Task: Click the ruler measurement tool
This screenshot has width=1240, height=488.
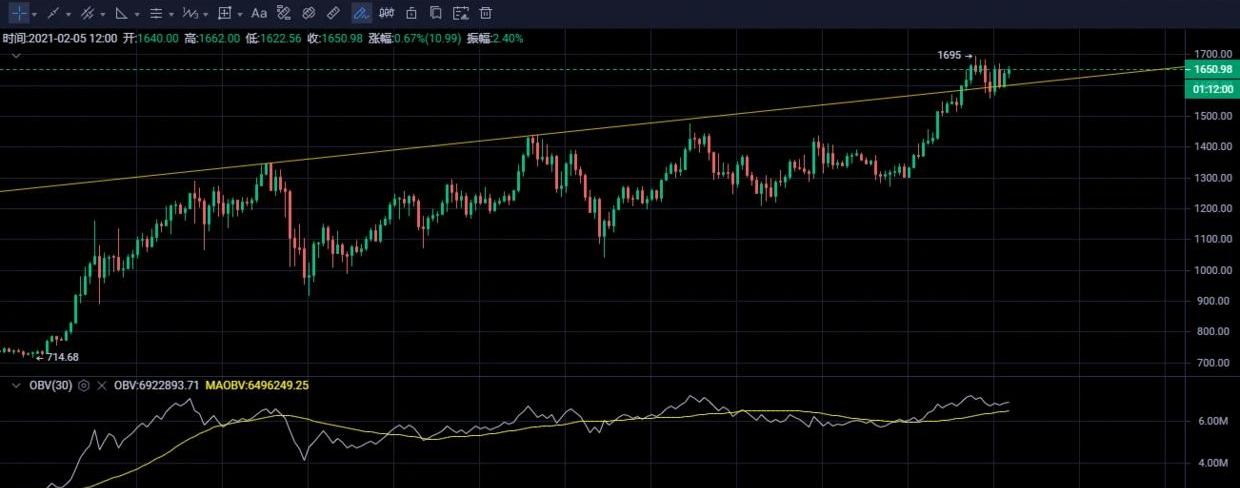Action: click(334, 13)
